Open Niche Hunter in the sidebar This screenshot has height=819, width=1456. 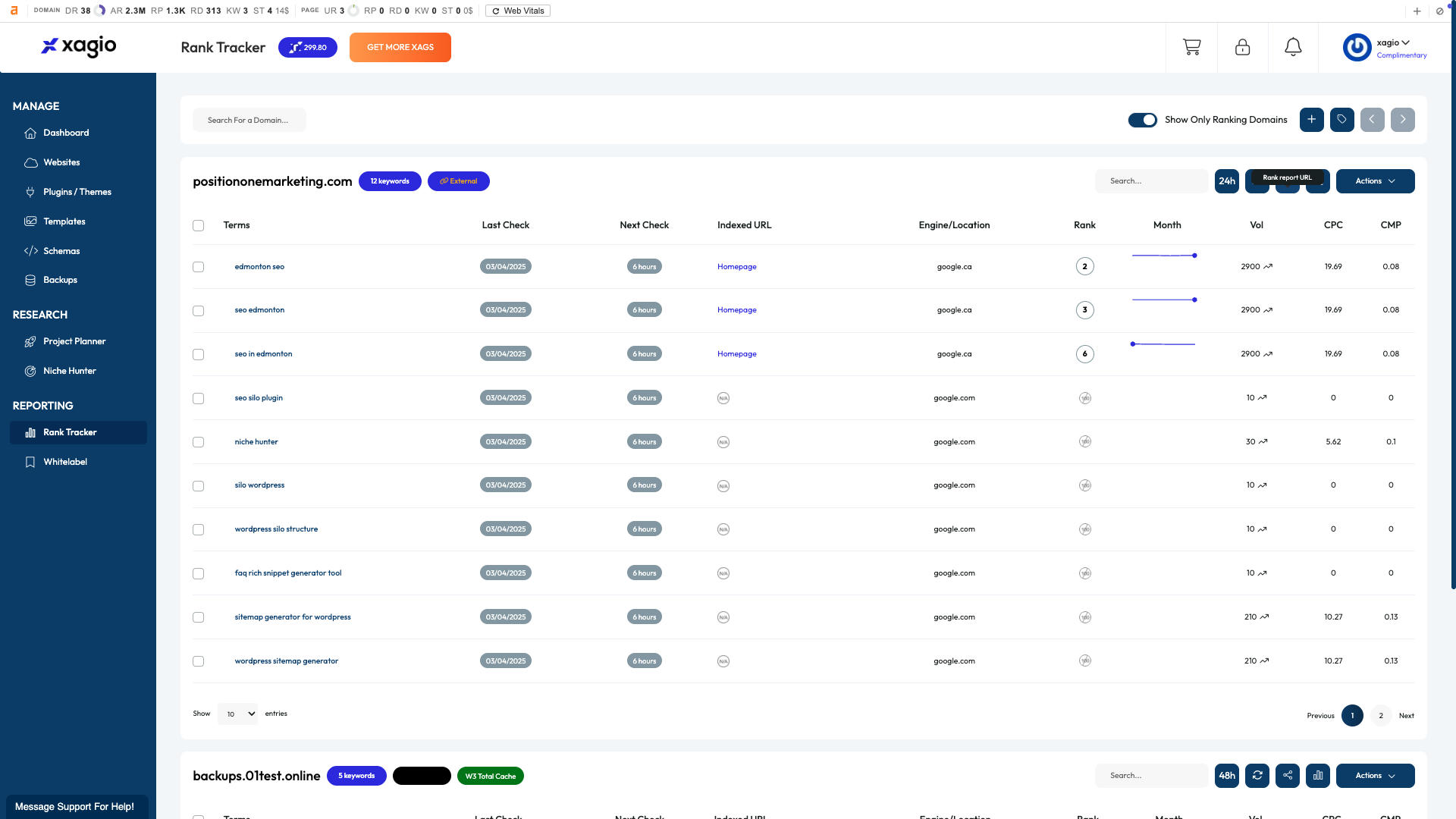[x=69, y=371]
